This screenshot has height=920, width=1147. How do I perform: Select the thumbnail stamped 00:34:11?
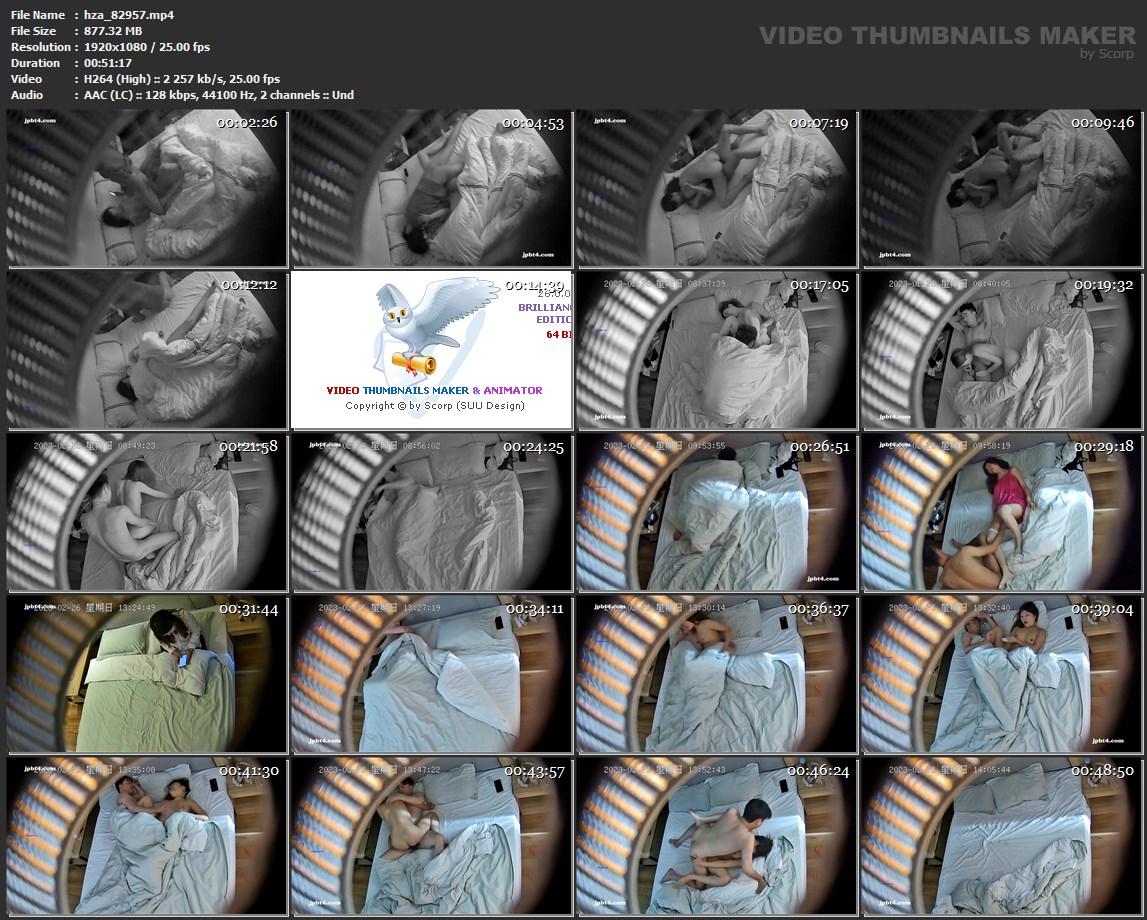[432, 674]
